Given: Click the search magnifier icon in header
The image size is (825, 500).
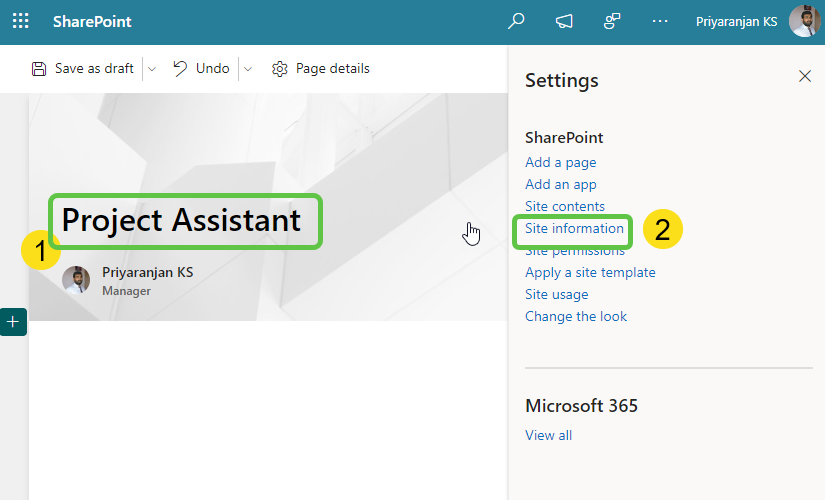Looking at the screenshot, I should (x=516, y=21).
